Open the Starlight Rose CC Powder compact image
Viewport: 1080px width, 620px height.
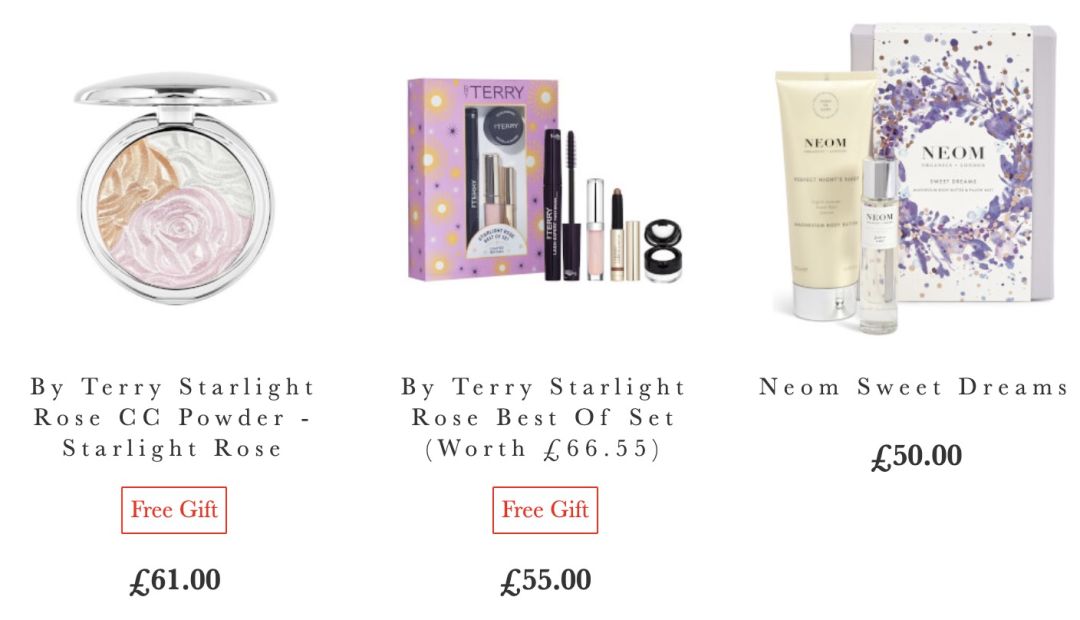(175, 188)
